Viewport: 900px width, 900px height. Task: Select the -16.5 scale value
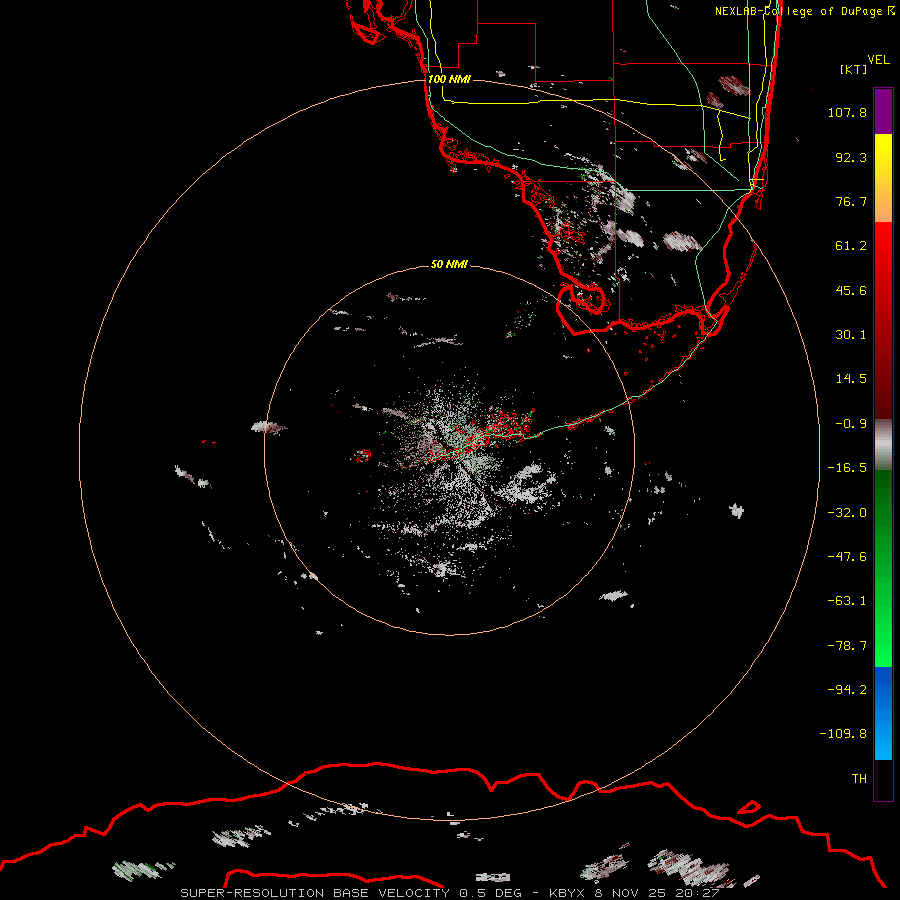point(847,468)
